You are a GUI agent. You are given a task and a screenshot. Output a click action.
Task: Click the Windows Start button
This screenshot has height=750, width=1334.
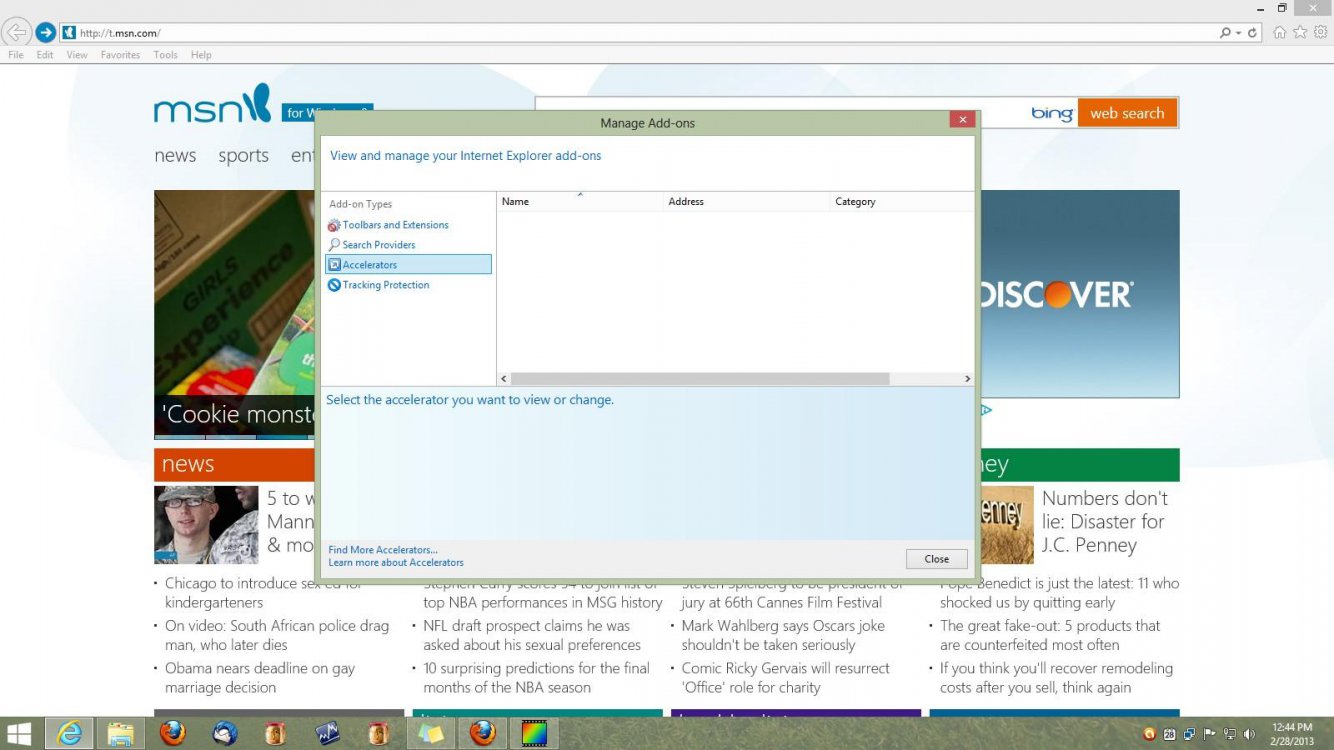(x=19, y=733)
